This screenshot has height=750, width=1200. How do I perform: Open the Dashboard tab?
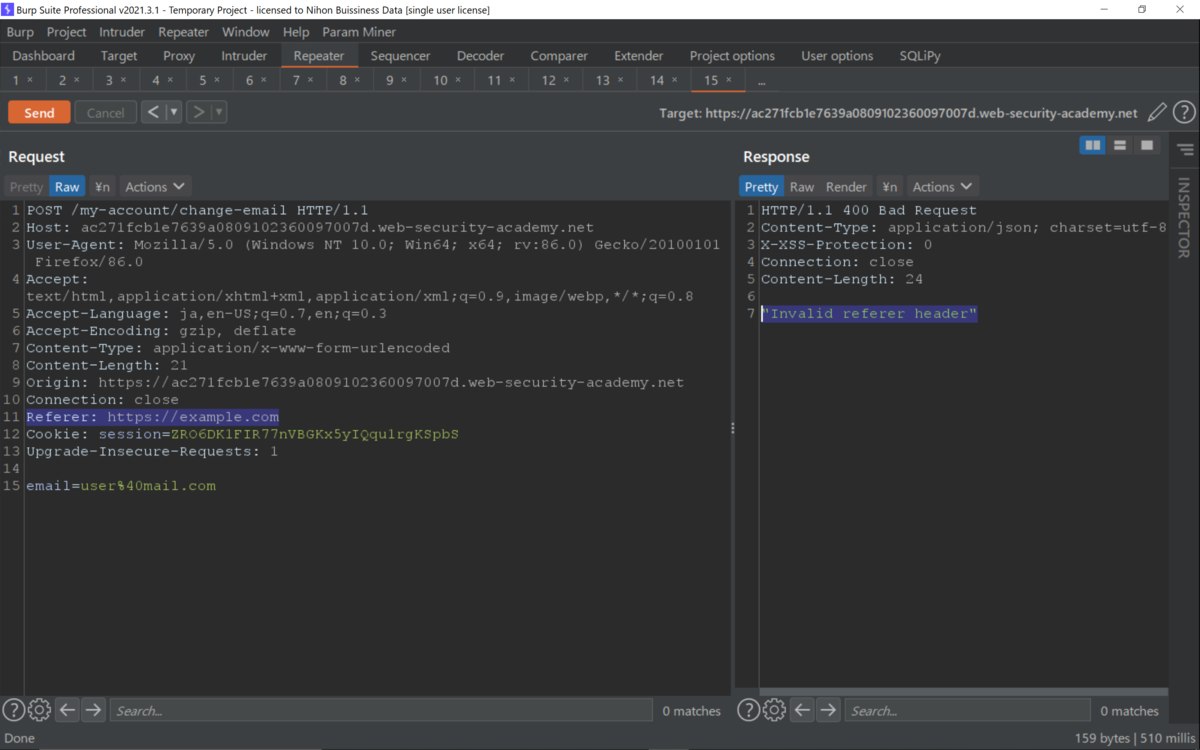pyautogui.click(x=44, y=56)
